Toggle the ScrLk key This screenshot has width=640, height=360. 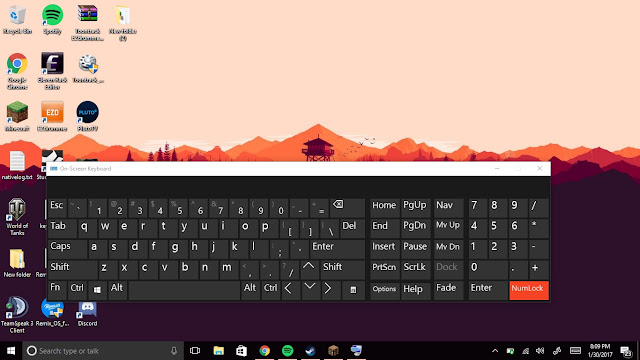pos(415,269)
